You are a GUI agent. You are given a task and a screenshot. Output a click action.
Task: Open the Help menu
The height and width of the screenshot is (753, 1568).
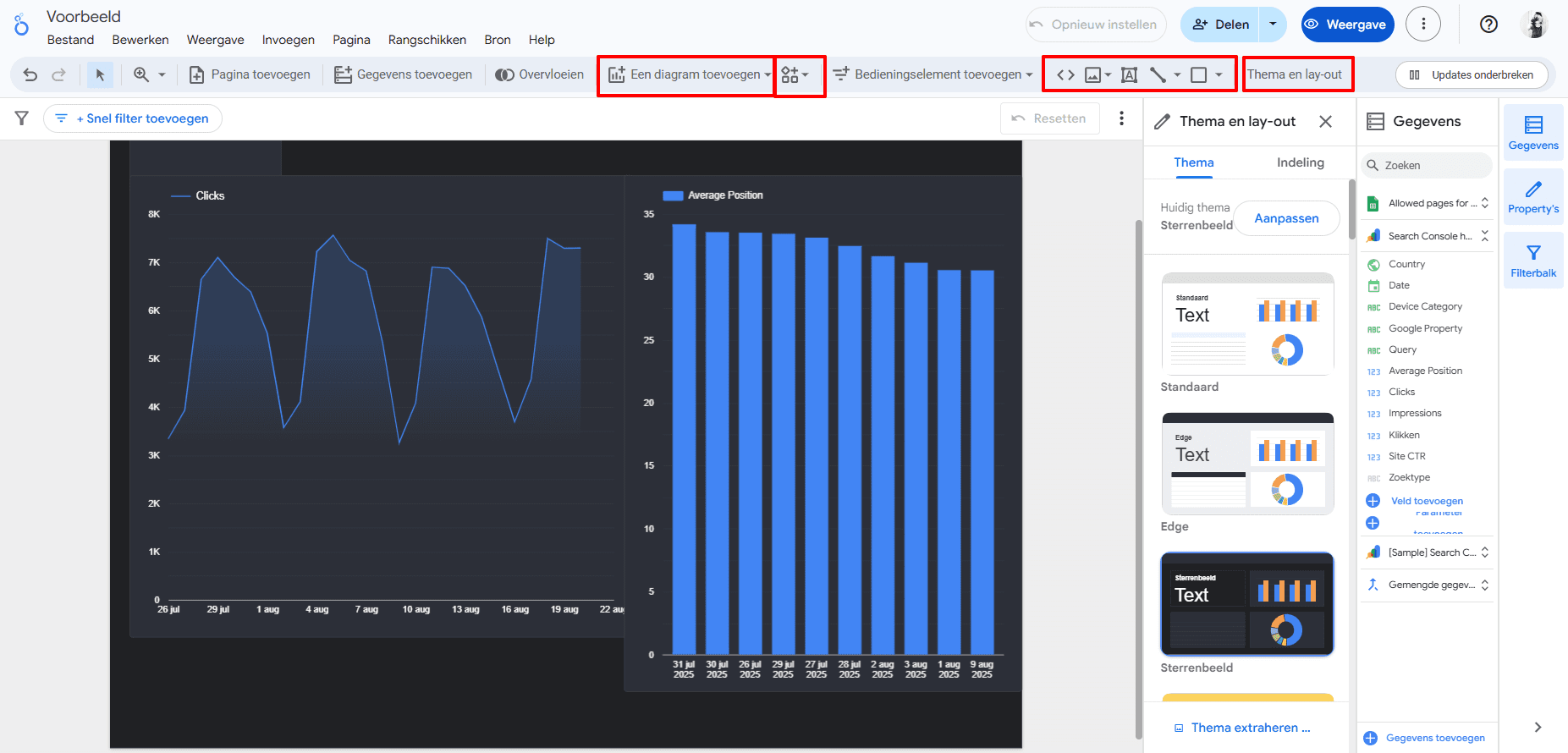542,40
